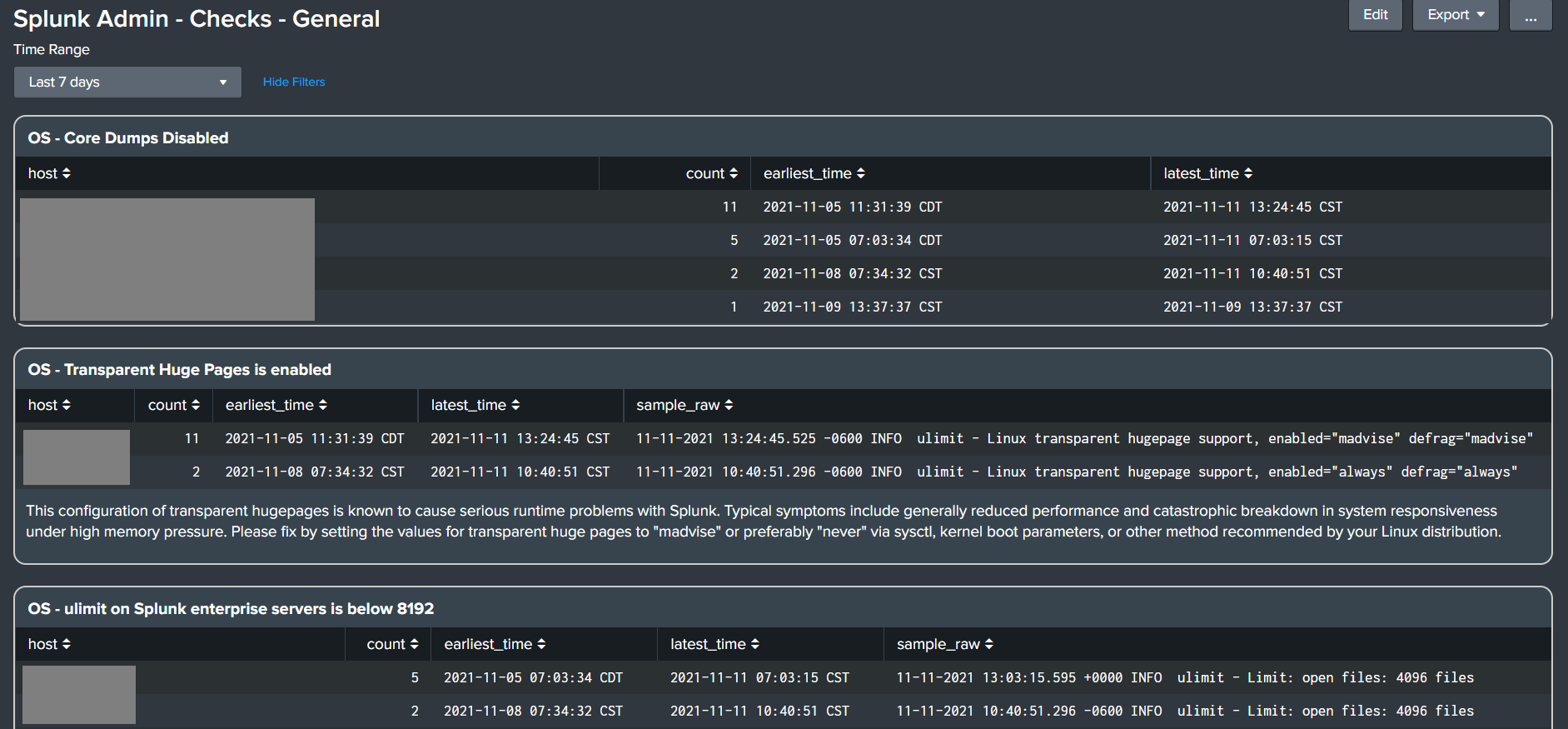Sort Core Dumps Disabled table by count
Screen dimensions: 1568x729
(711, 173)
